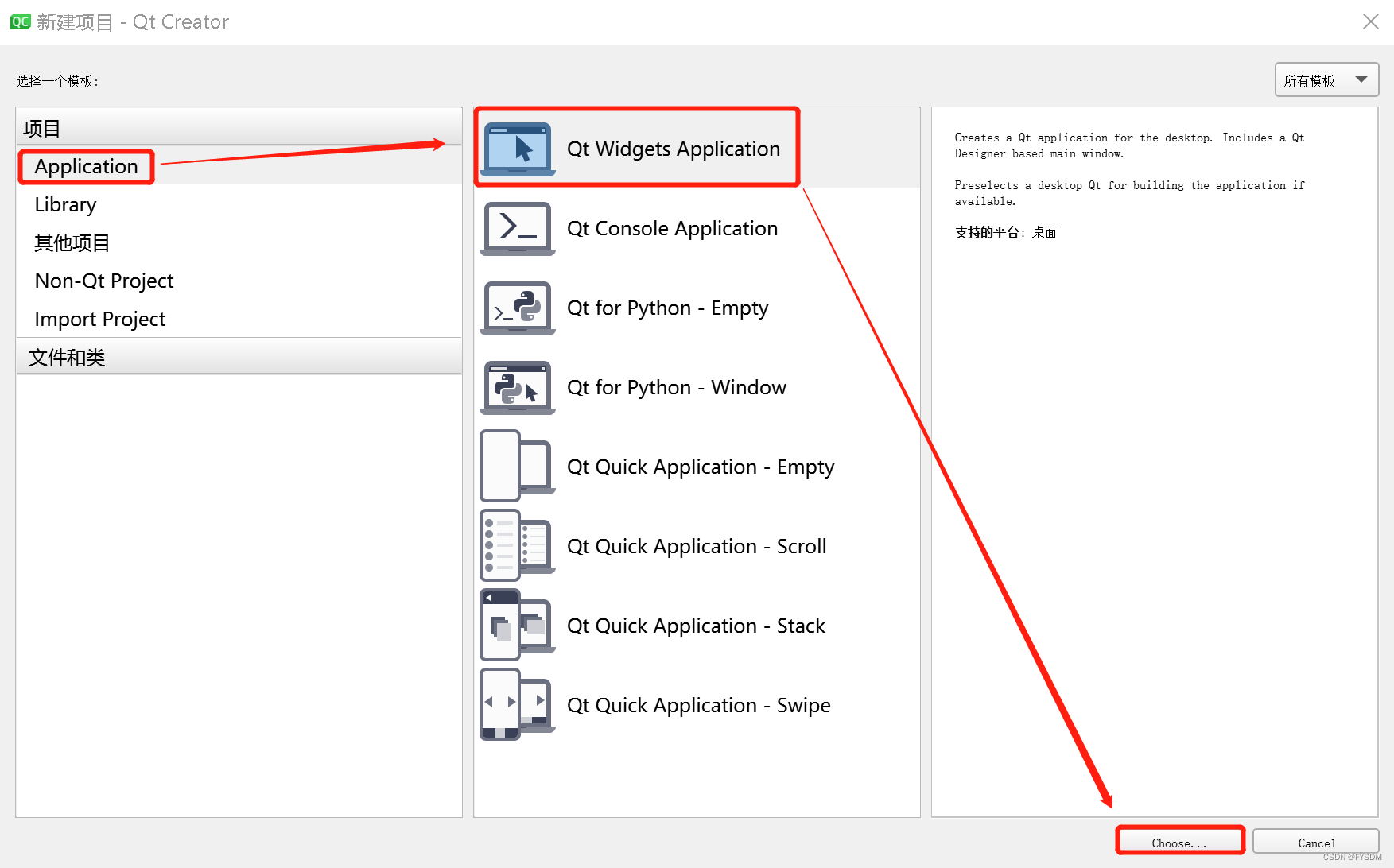Pick the Qt Quick Application - Swipe icon

pyautogui.click(x=518, y=704)
